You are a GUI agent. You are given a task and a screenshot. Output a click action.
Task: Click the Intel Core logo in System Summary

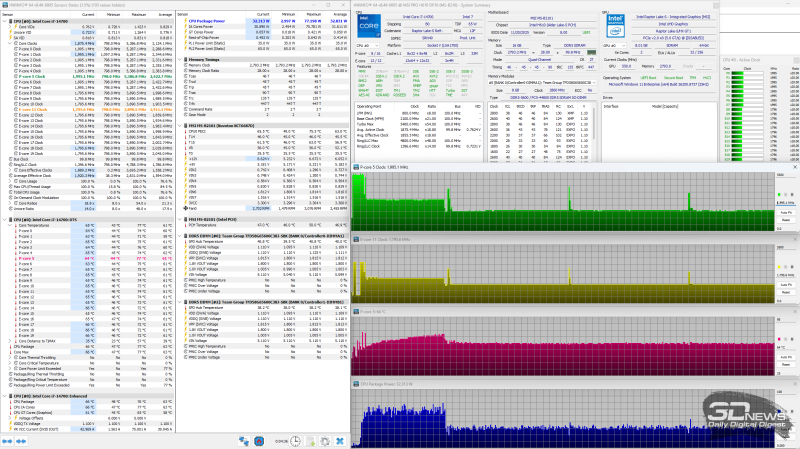pyautogui.click(x=368, y=26)
